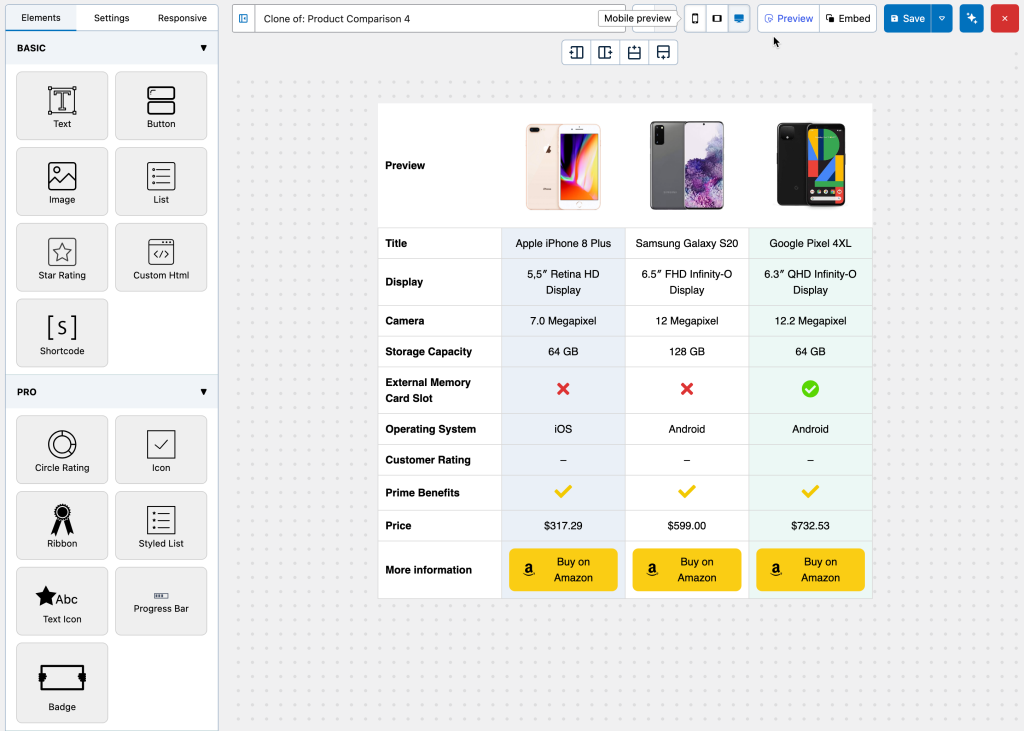Open the Save options dropdown arrow
Viewport: 1024px width, 731px height.
pyautogui.click(x=942, y=18)
